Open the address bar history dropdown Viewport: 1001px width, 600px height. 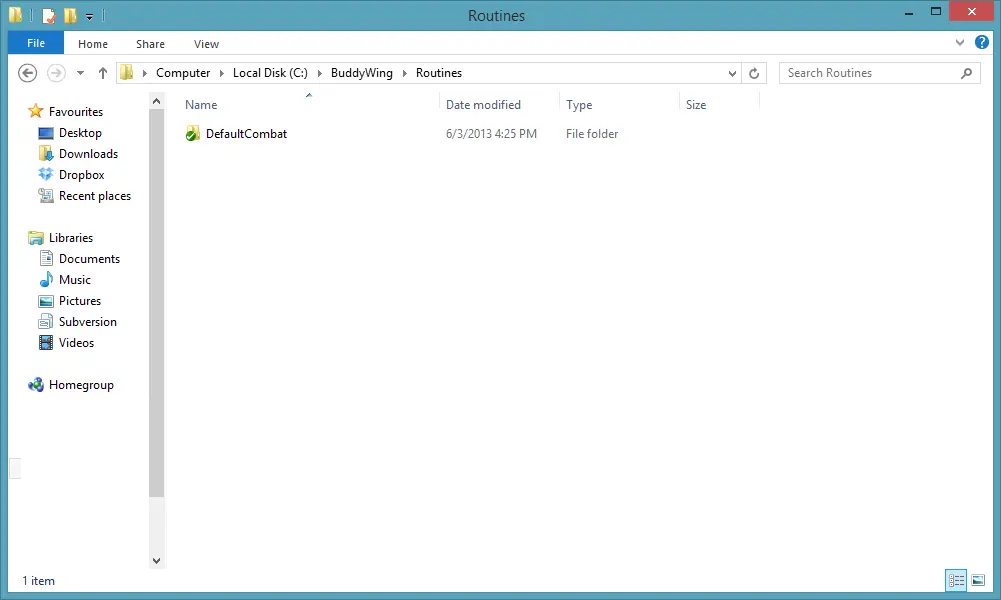tap(733, 73)
